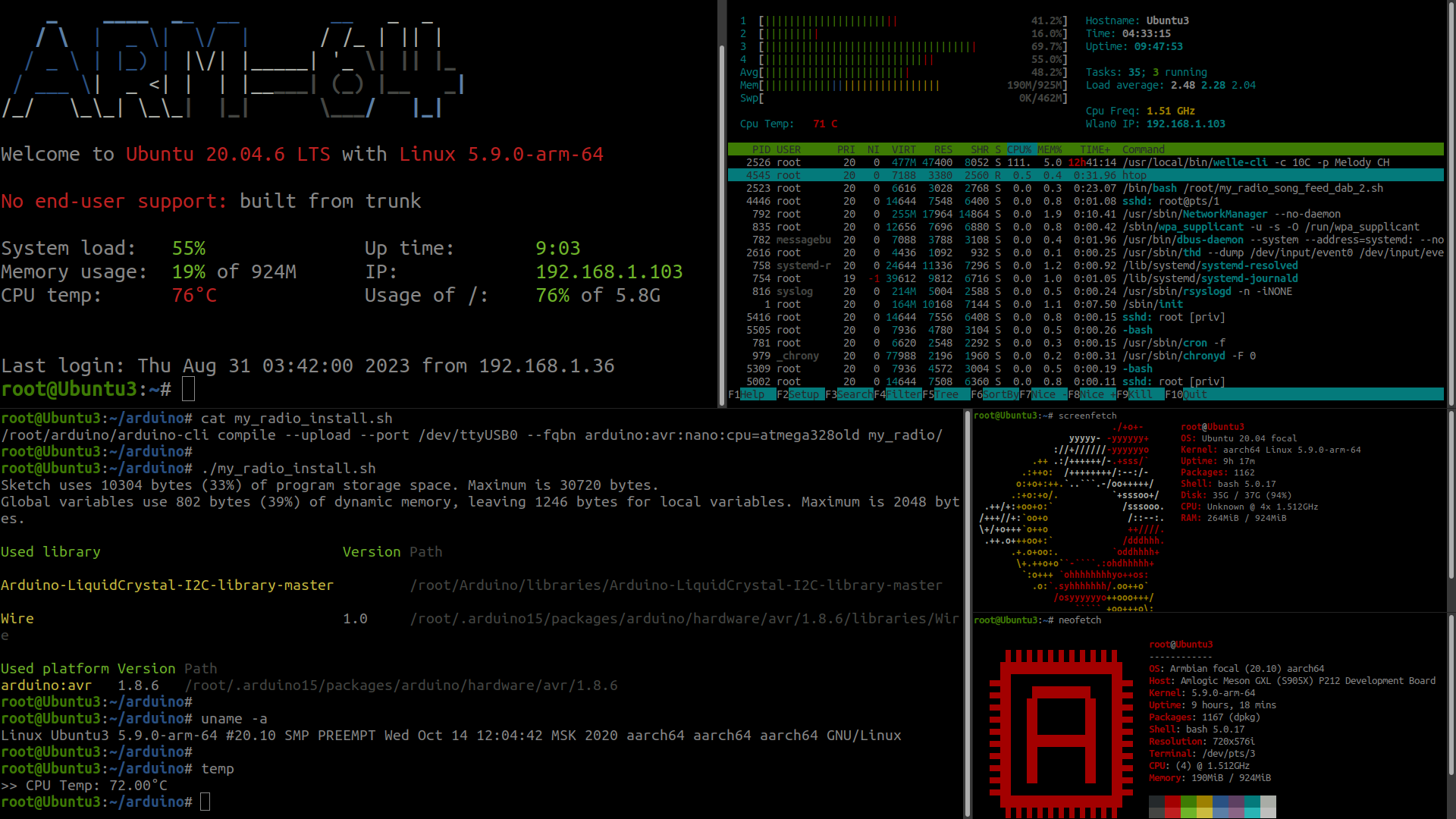Click the red neofetch color block
1456x819 pixels.
pyautogui.click(x=1172, y=802)
